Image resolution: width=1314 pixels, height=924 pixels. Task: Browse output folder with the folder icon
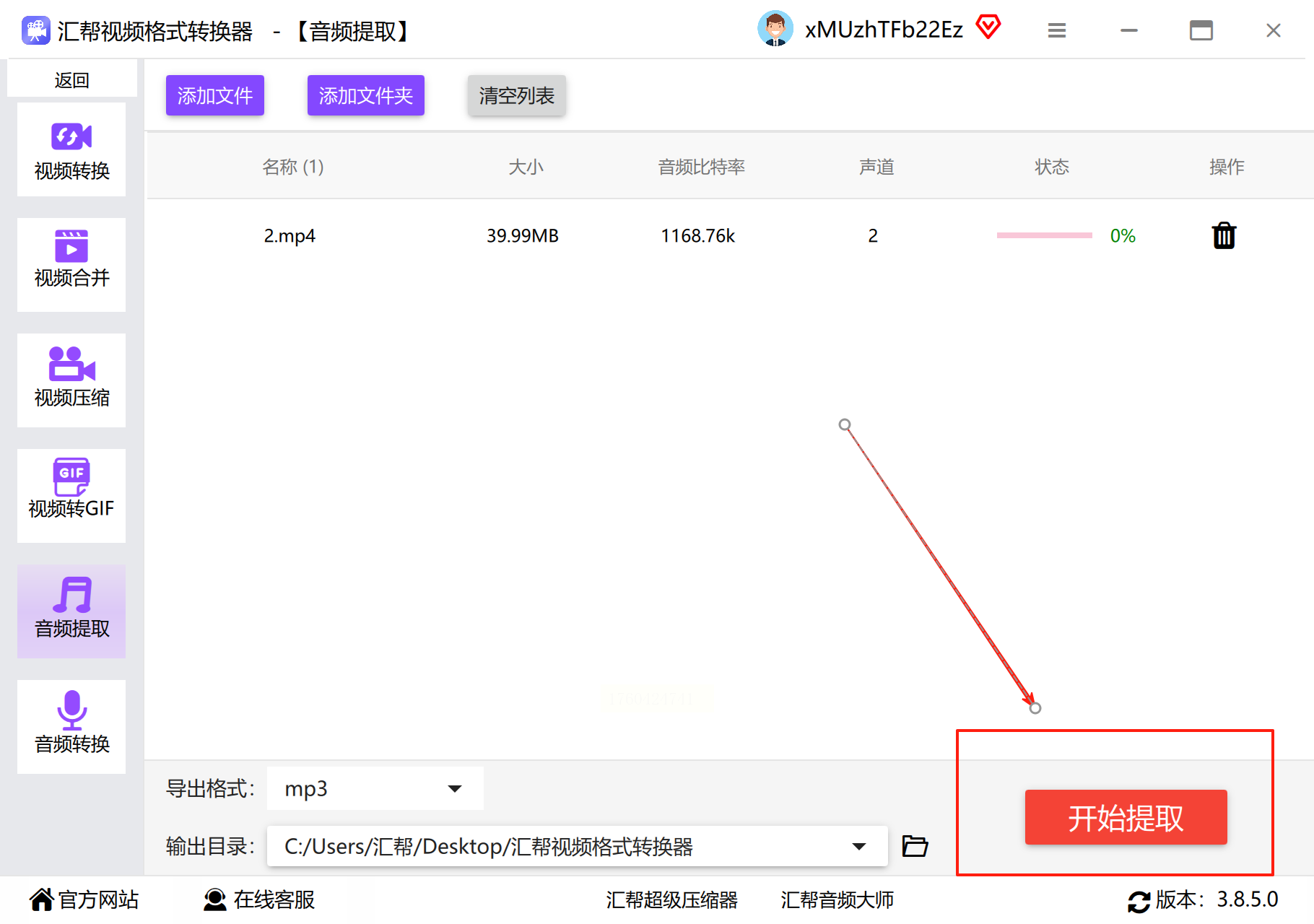(x=915, y=845)
